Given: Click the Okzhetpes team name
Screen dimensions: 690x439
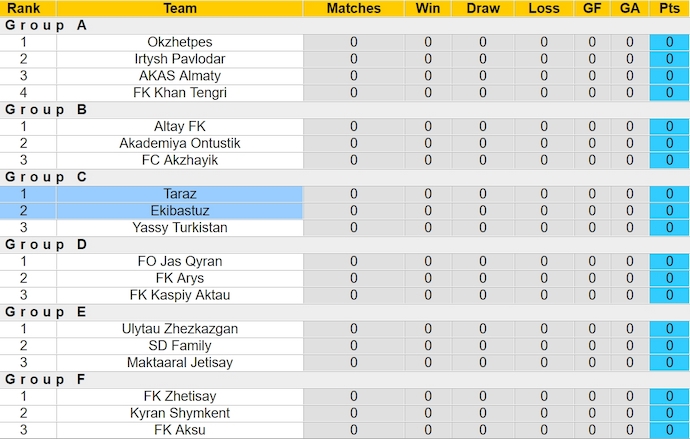Looking at the screenshot, I should pos(180,42).
